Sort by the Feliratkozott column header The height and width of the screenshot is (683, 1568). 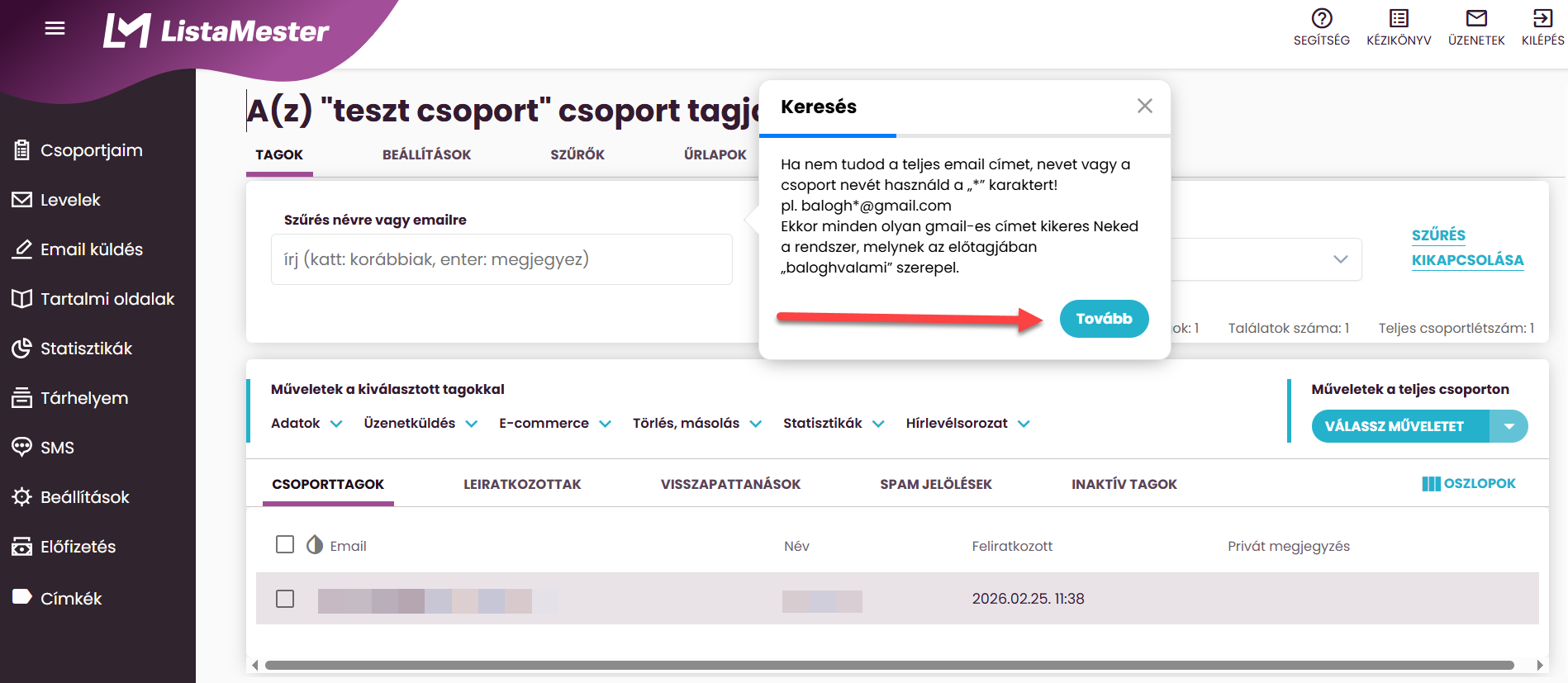coord(1012,546)
